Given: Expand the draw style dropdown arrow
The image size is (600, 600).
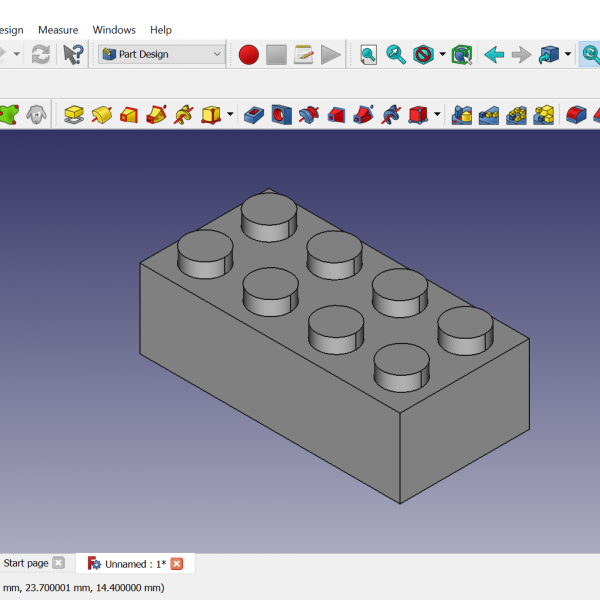Looking at the screenshot, I should [442, 55].
